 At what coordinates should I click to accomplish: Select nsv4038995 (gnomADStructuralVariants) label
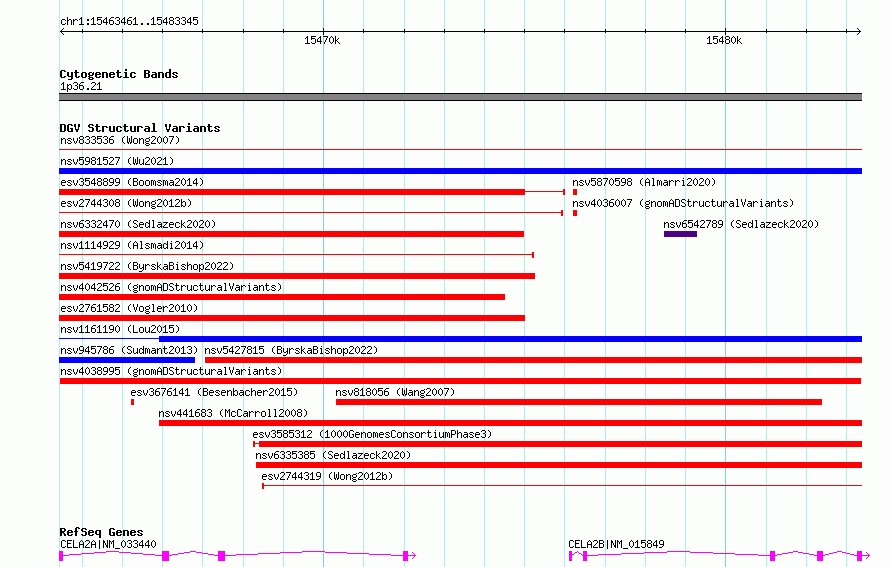pos(171,371)
